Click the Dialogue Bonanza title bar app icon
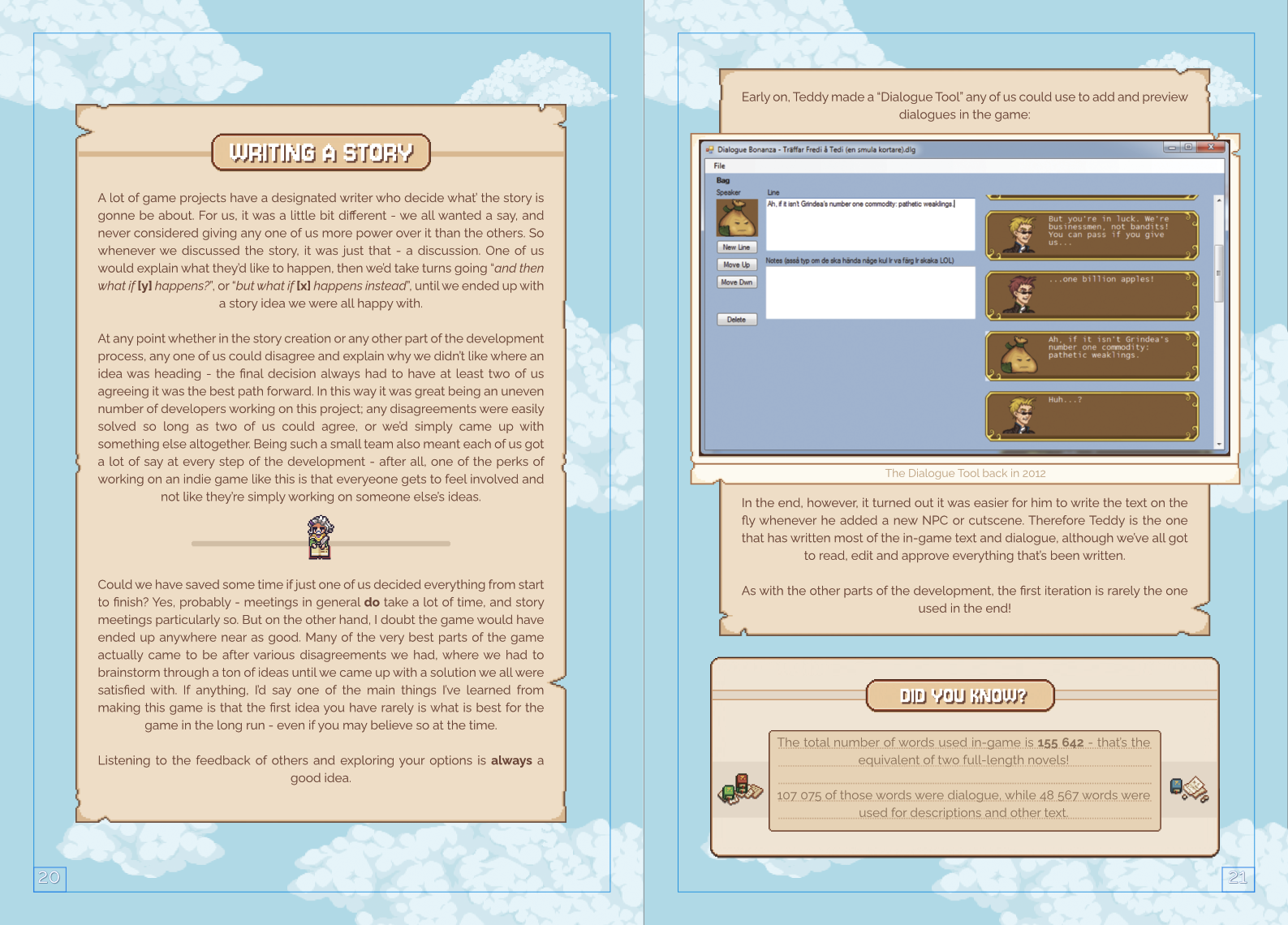1288x925 pixels. [x=709, y=149]
